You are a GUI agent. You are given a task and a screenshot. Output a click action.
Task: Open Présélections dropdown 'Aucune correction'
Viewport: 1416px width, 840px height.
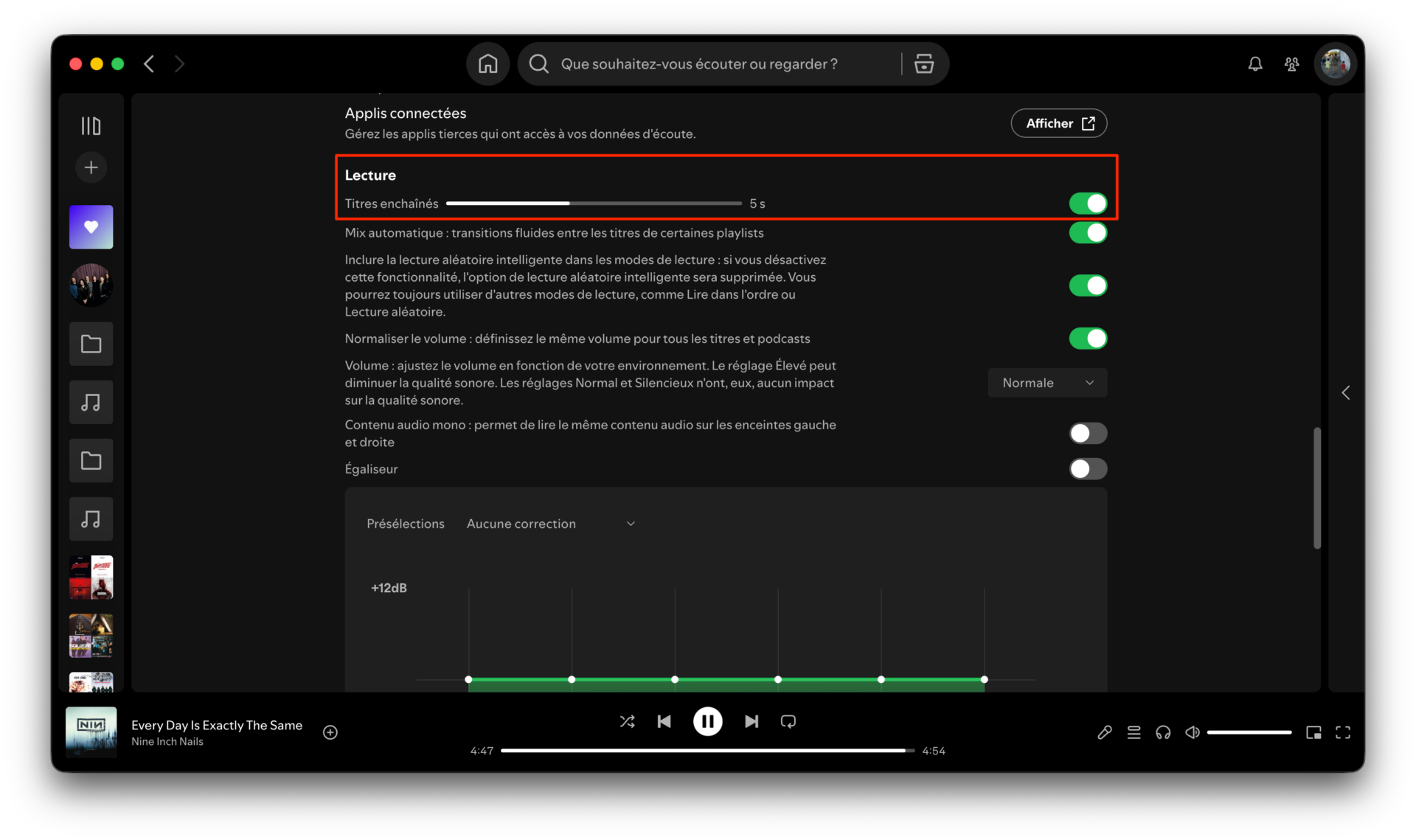(551, 524)
